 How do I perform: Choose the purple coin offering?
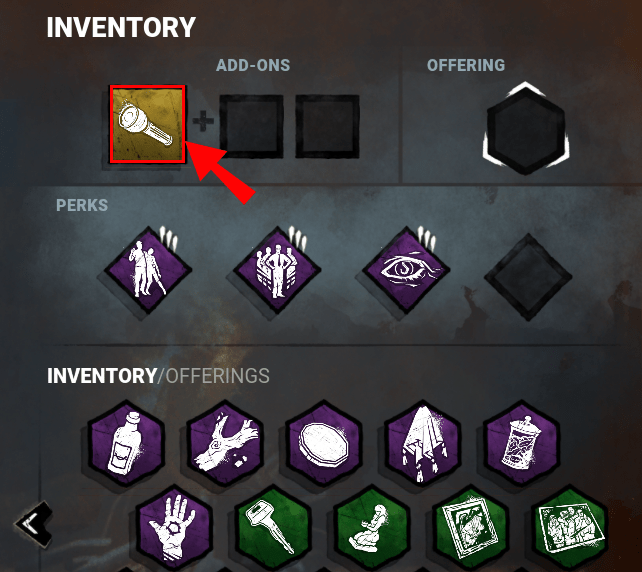324,443
